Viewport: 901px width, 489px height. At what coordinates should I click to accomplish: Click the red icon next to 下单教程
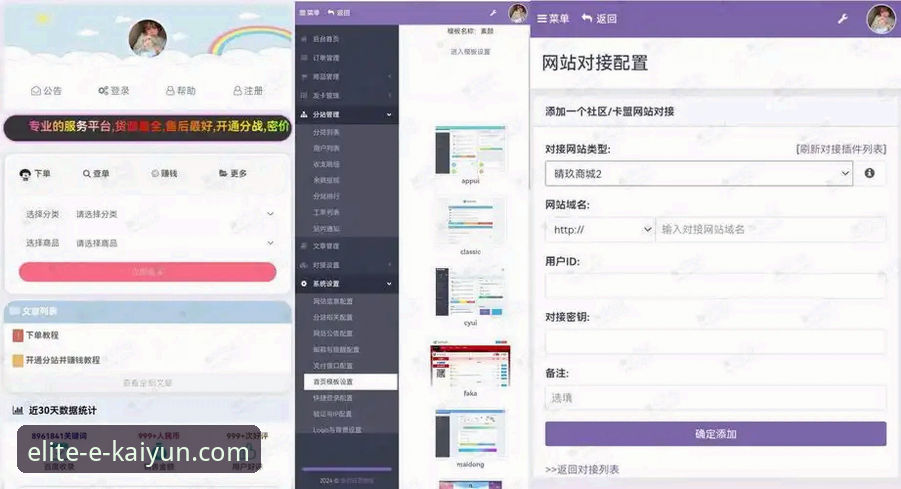point(18,335)
